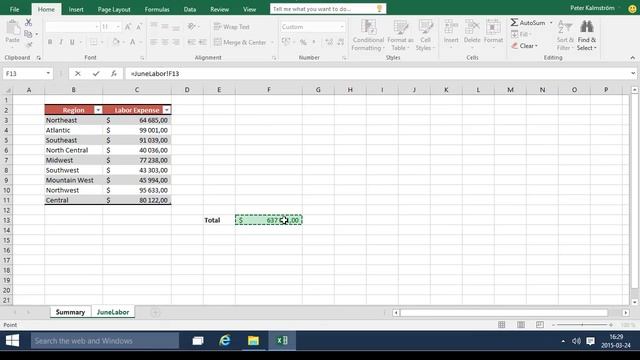Adjust the zoom slider

pyautogui.click(x=582, y=325)
